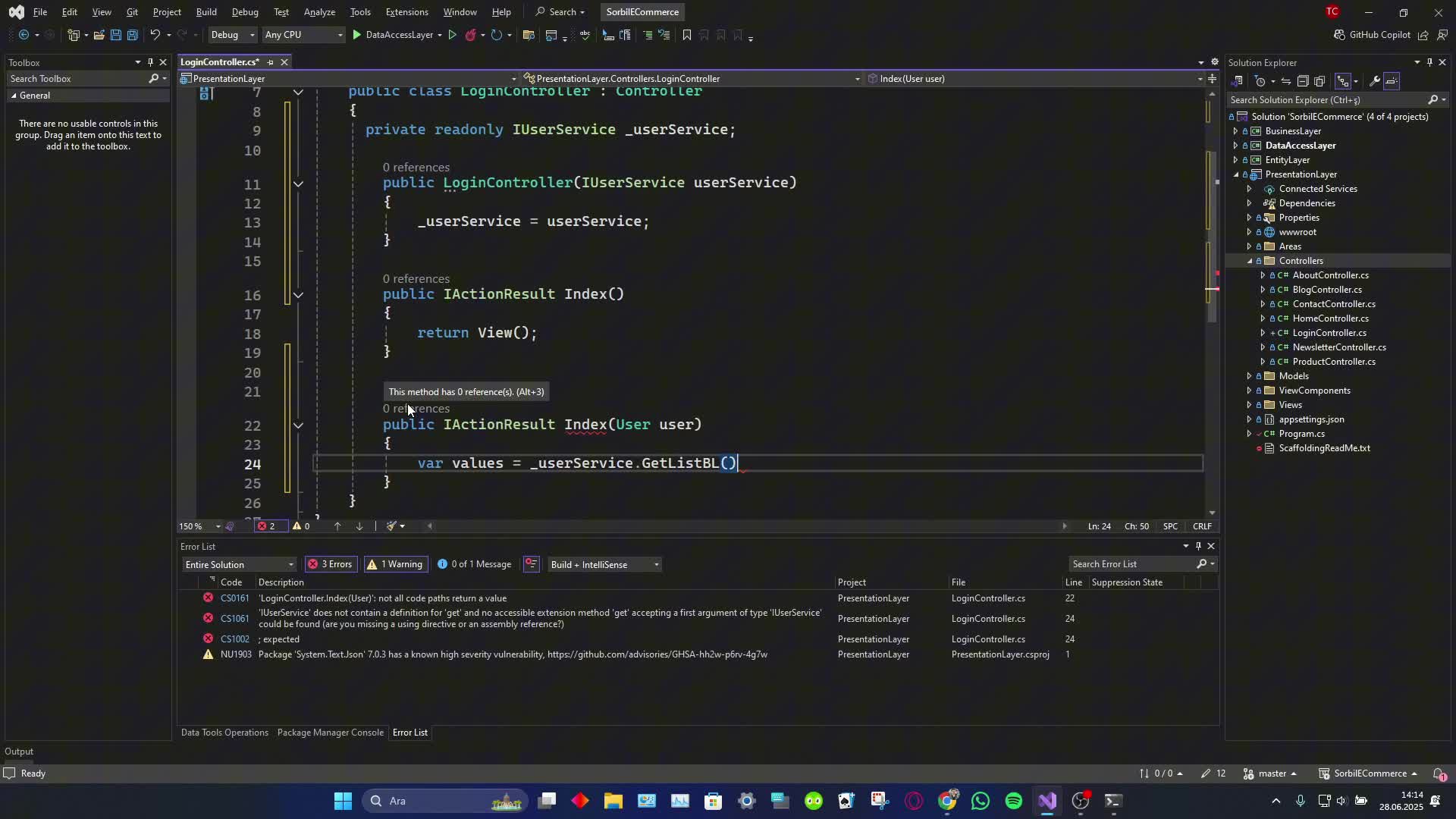Click the Save All toolbar icon
This screenshot has width=1456, height=819.
(132, 35)
